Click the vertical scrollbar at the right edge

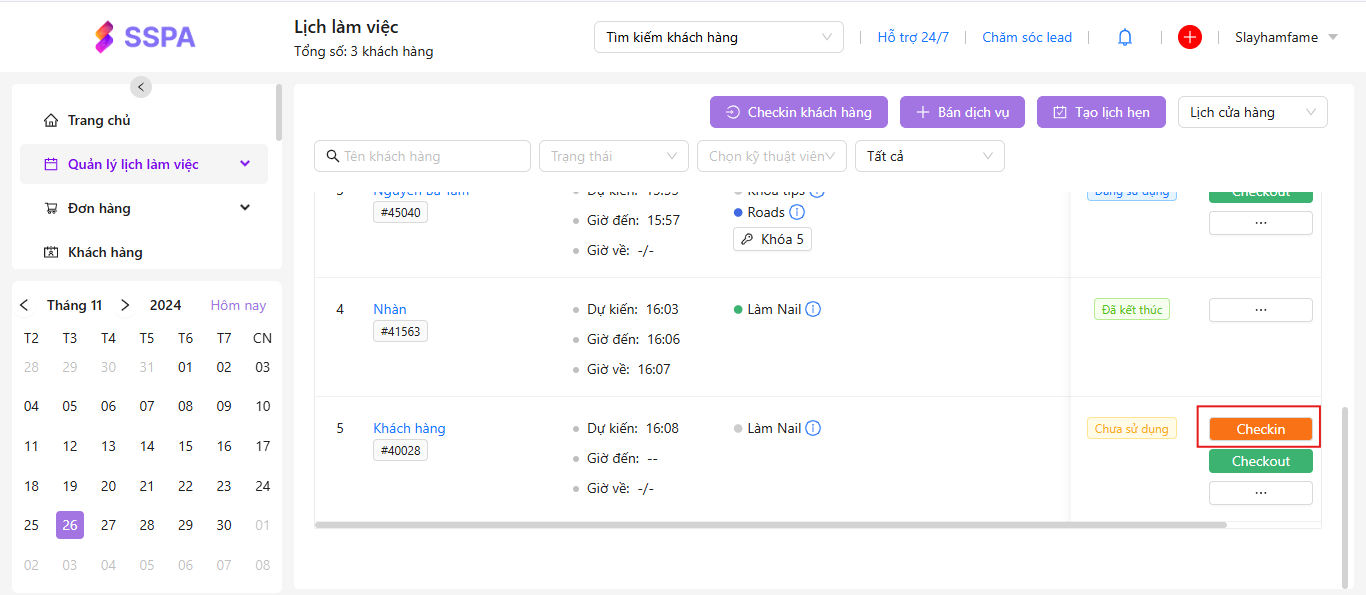[1344, 496]
